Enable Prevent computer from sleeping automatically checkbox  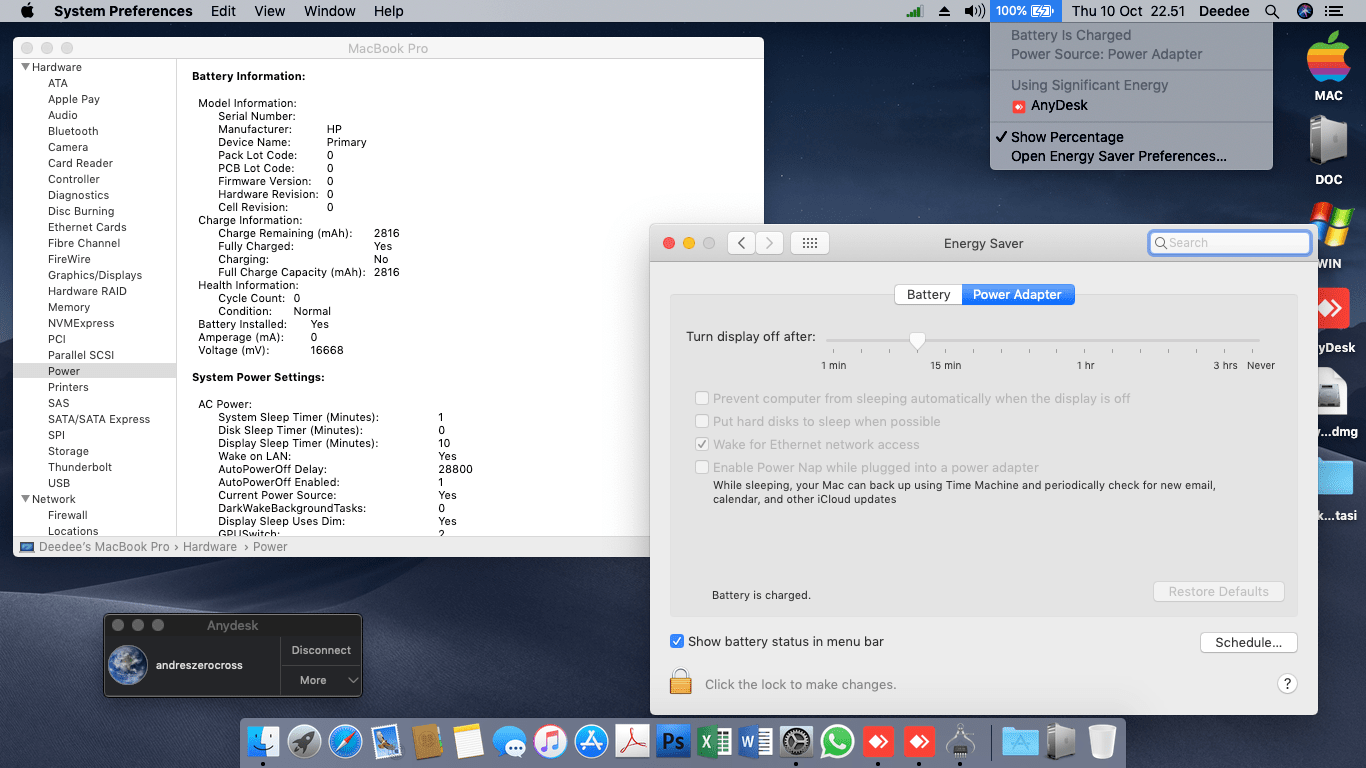(x=702, y=398)
